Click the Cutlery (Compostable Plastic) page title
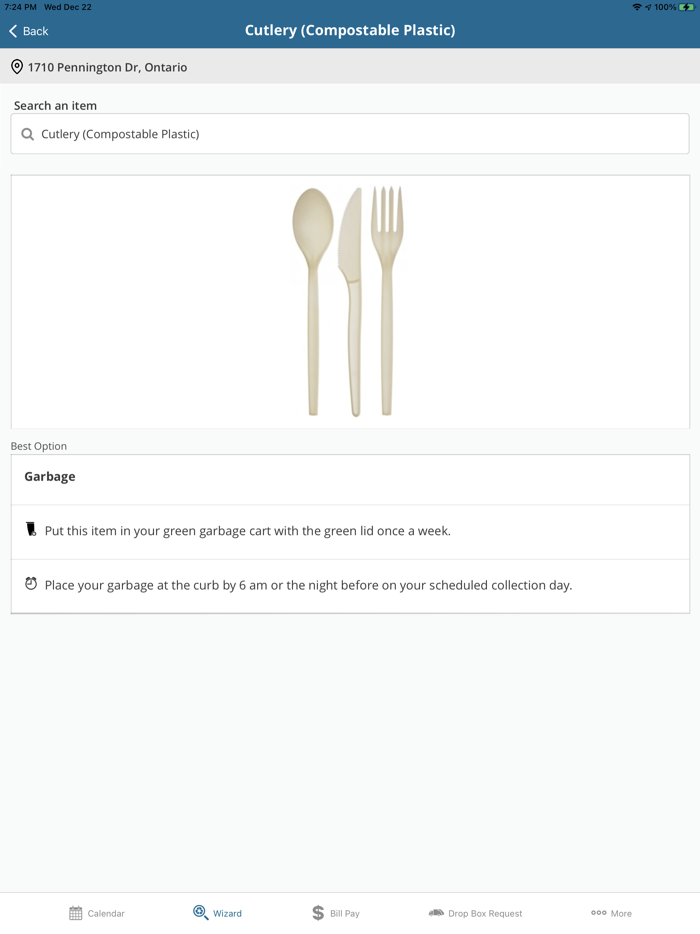The height and width of the screenshot is (934, 700). (x=350, y=30)
